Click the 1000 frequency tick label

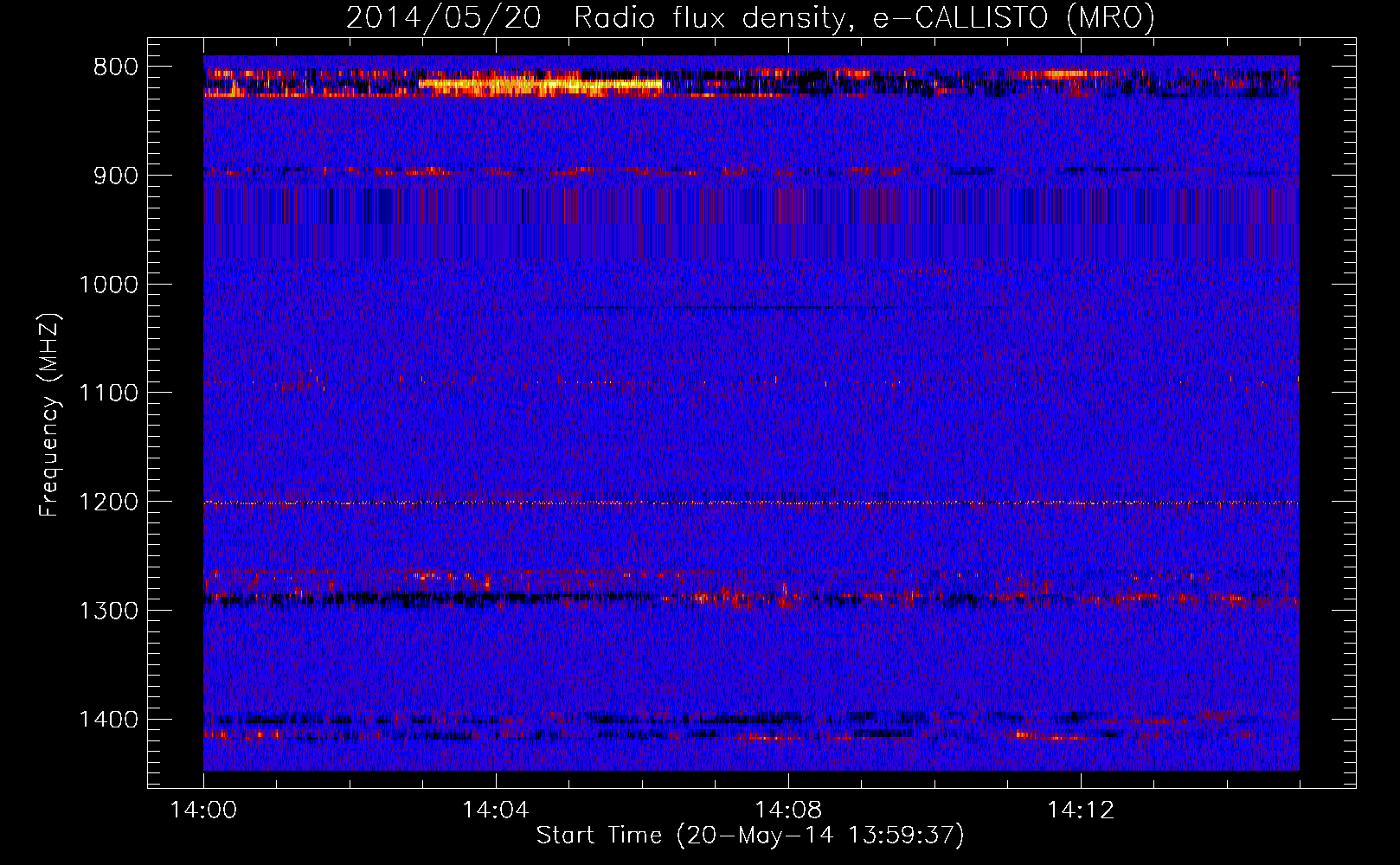[x=108, y=285]
